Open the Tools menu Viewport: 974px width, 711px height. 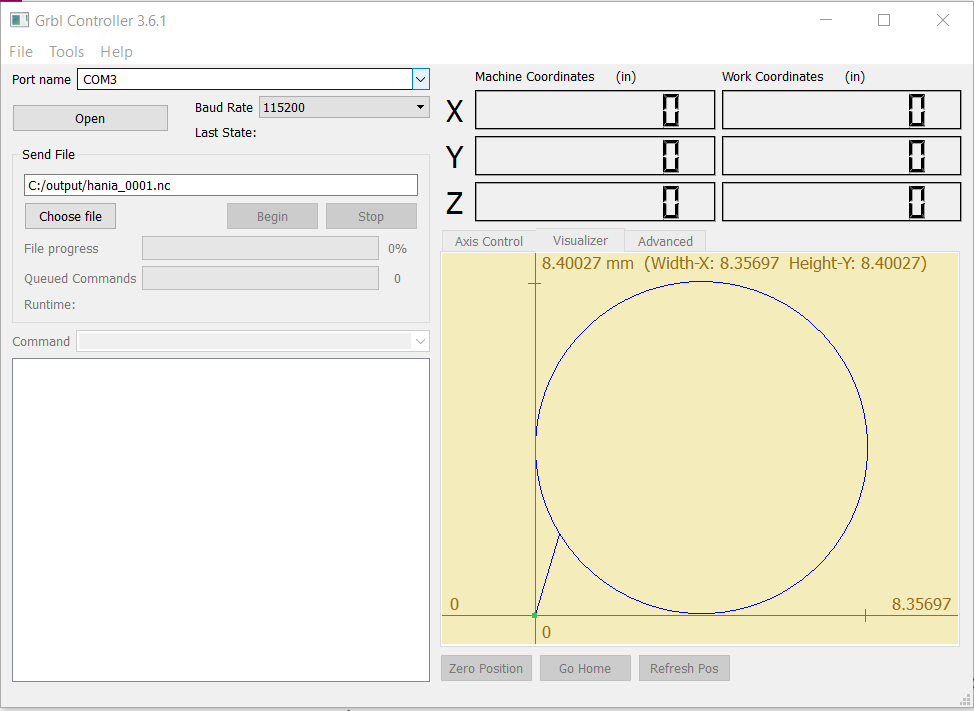pos(67,52)
